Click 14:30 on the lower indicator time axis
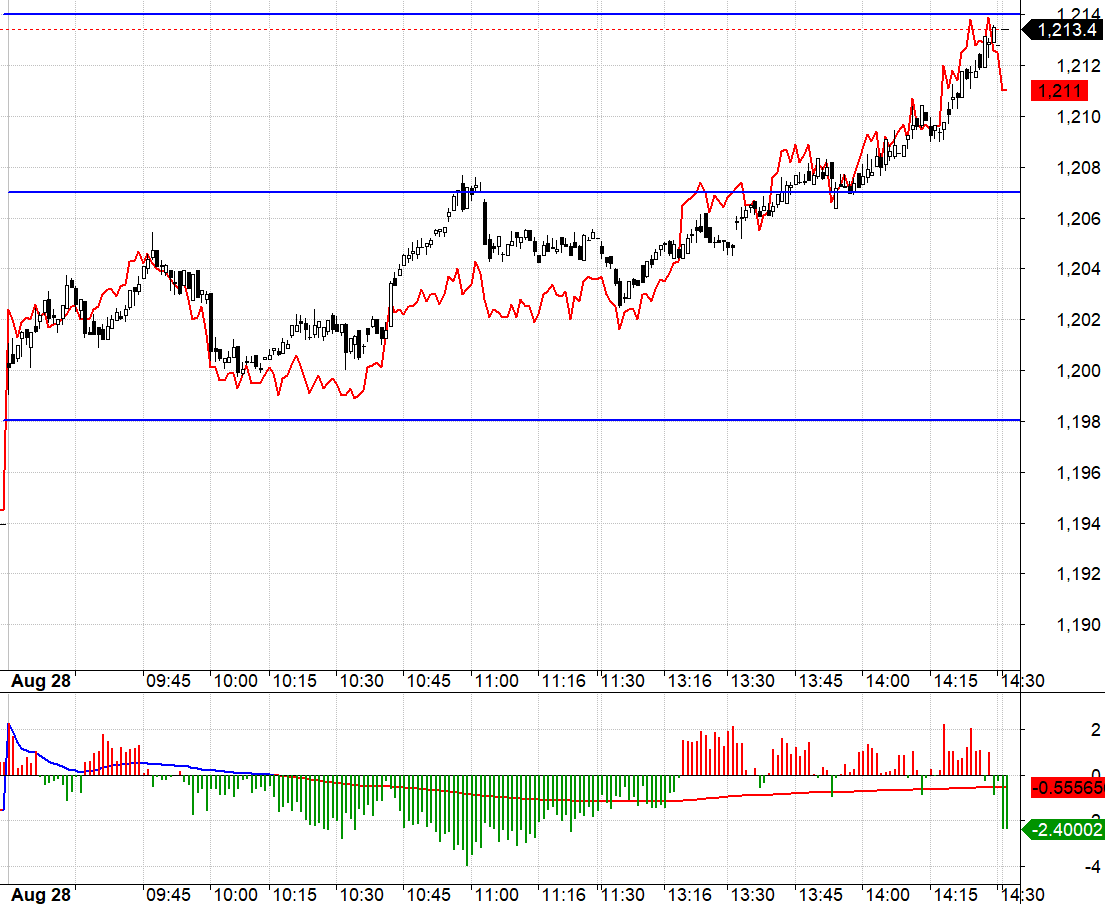The height and width of the screenshot is (904, 1105). [1022, 895]
